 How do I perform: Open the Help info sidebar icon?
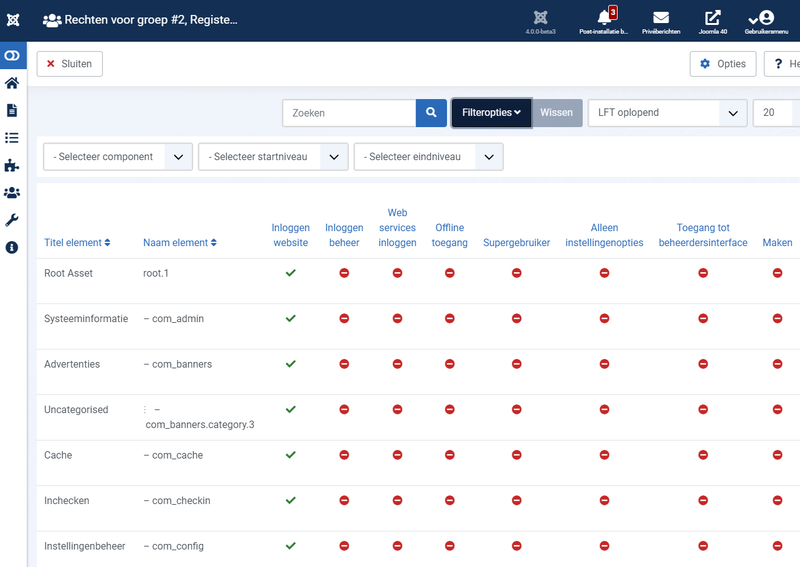click(12, 248)
